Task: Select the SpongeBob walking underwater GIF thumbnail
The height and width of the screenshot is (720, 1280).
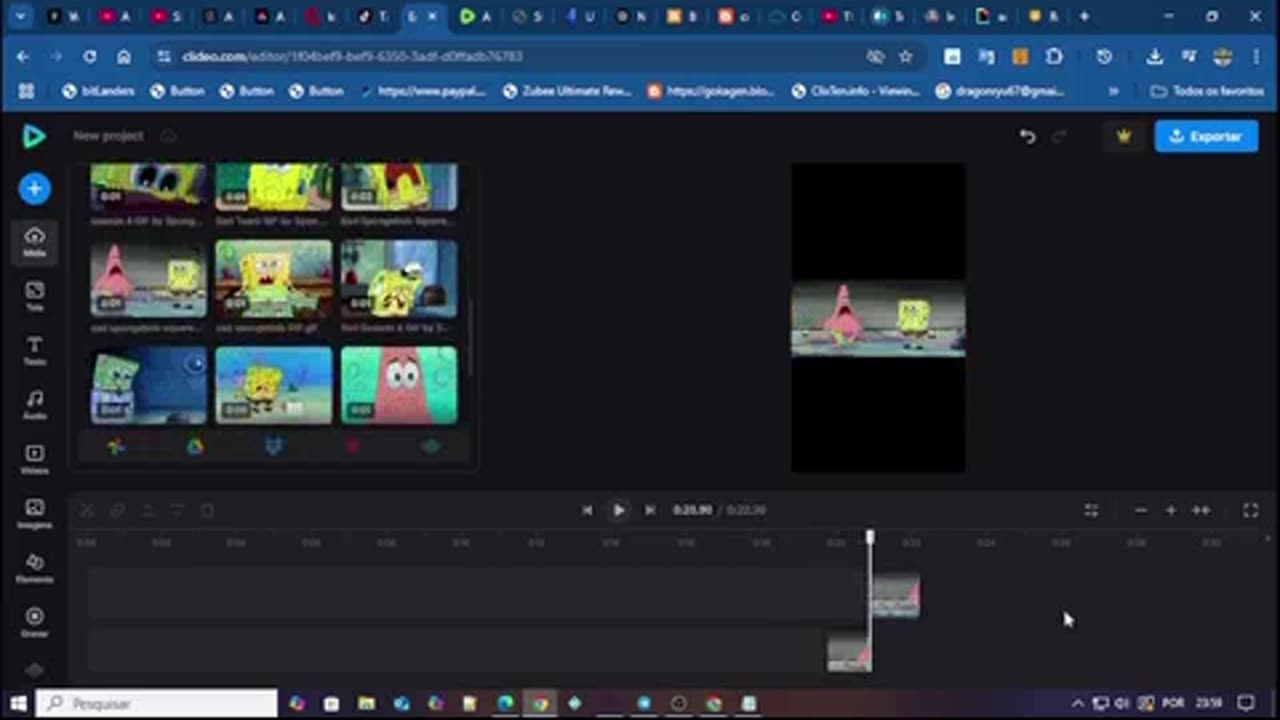Action: [273, 385]
